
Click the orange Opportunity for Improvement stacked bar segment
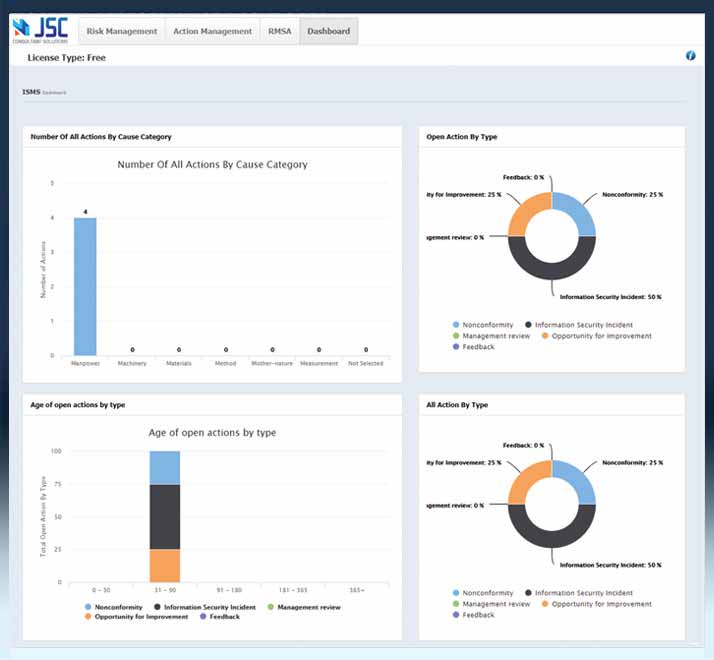pos(165,565)
